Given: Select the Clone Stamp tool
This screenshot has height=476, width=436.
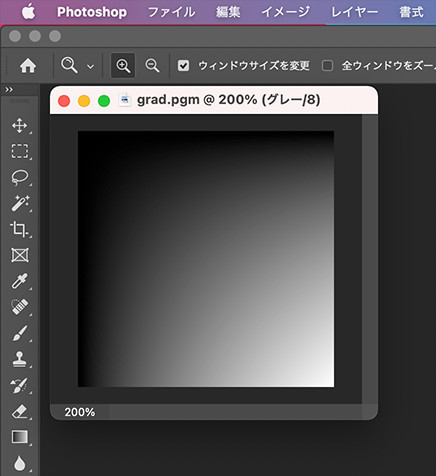Looking at the screenshot, I should [x=20, y=359].
